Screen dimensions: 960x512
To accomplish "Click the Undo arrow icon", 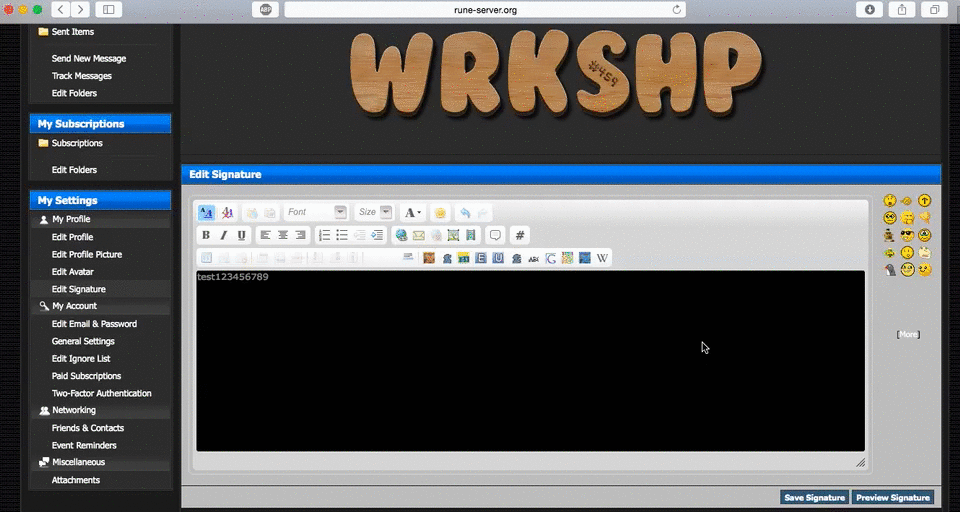I will click(465, 213).
